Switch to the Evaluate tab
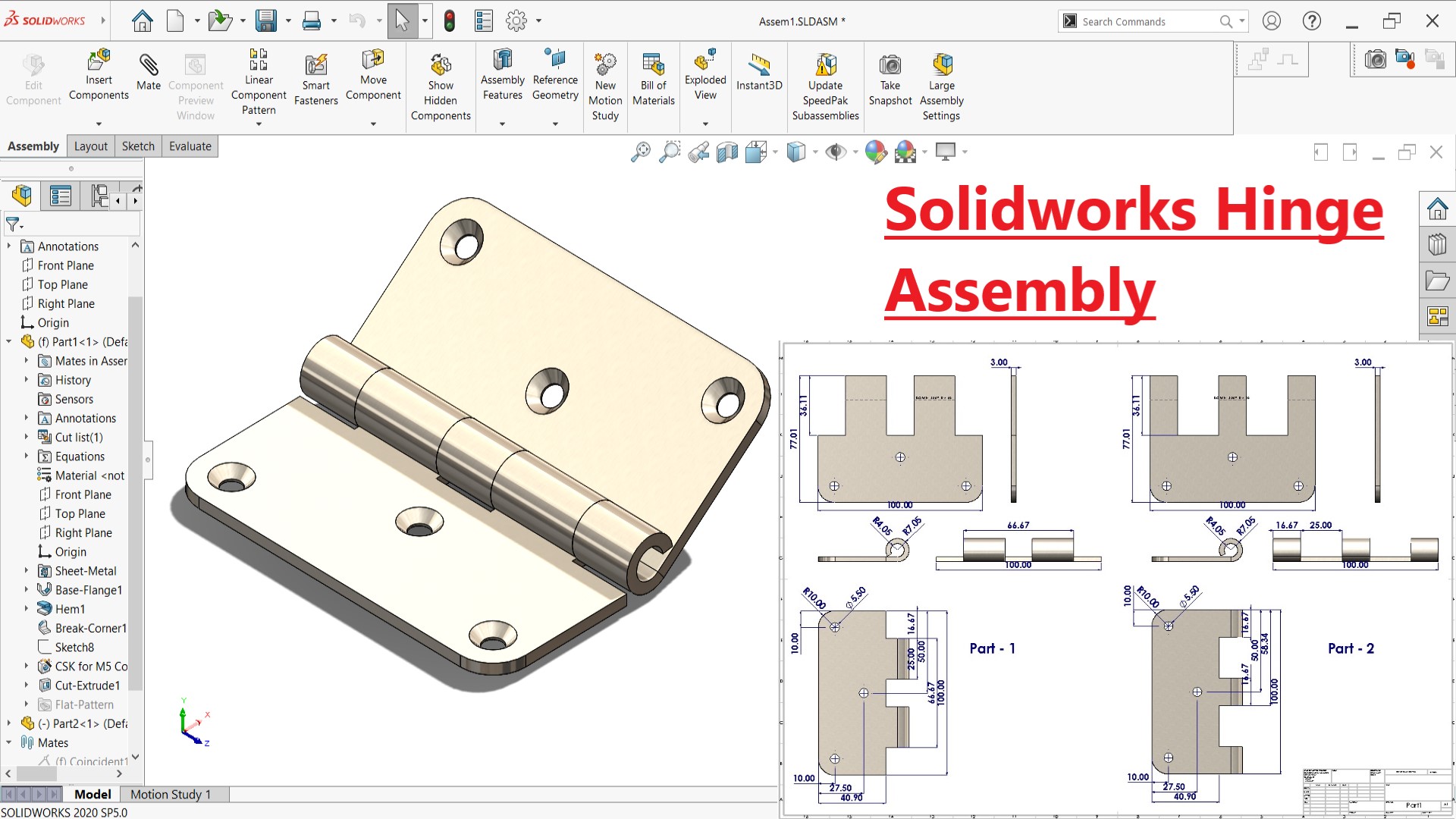Screen dimensions: 1456x819 (x=190, y=146)
